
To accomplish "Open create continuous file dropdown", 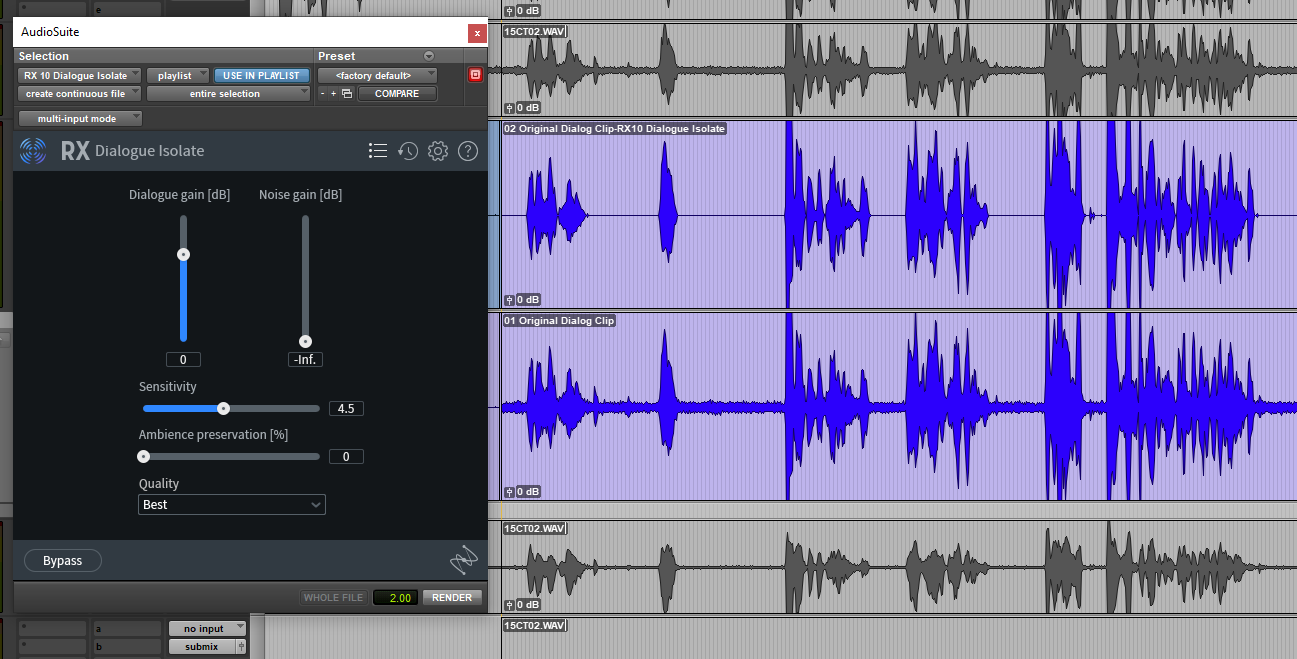I will [80, 94].
